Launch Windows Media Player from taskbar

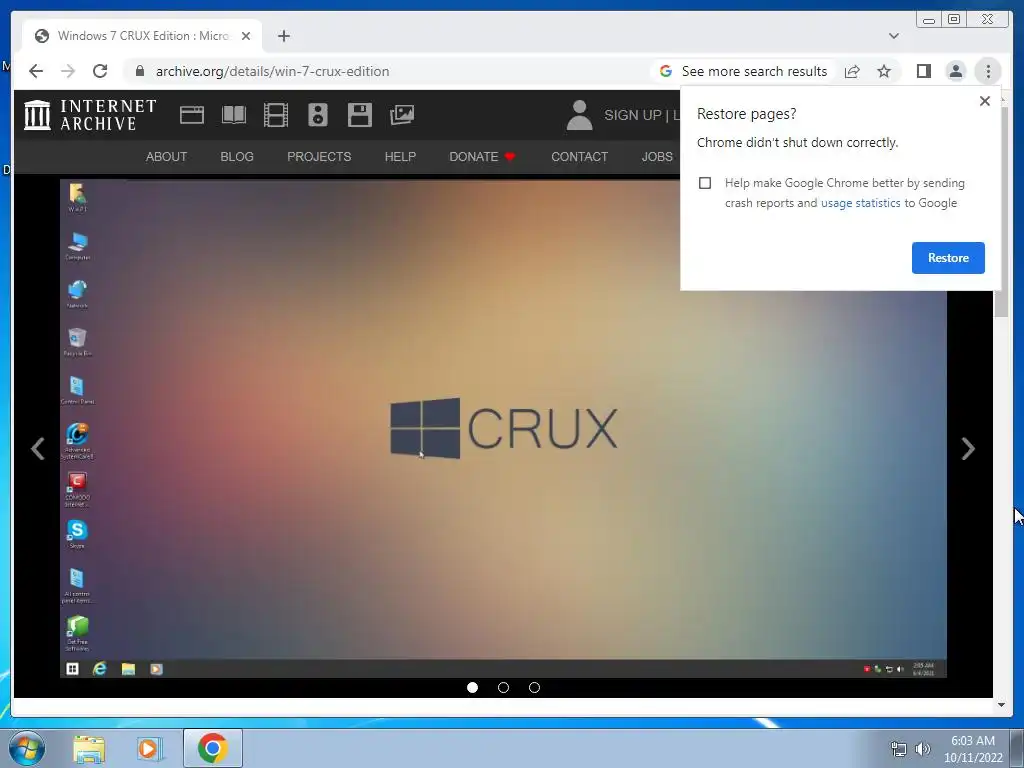(149, 748)
